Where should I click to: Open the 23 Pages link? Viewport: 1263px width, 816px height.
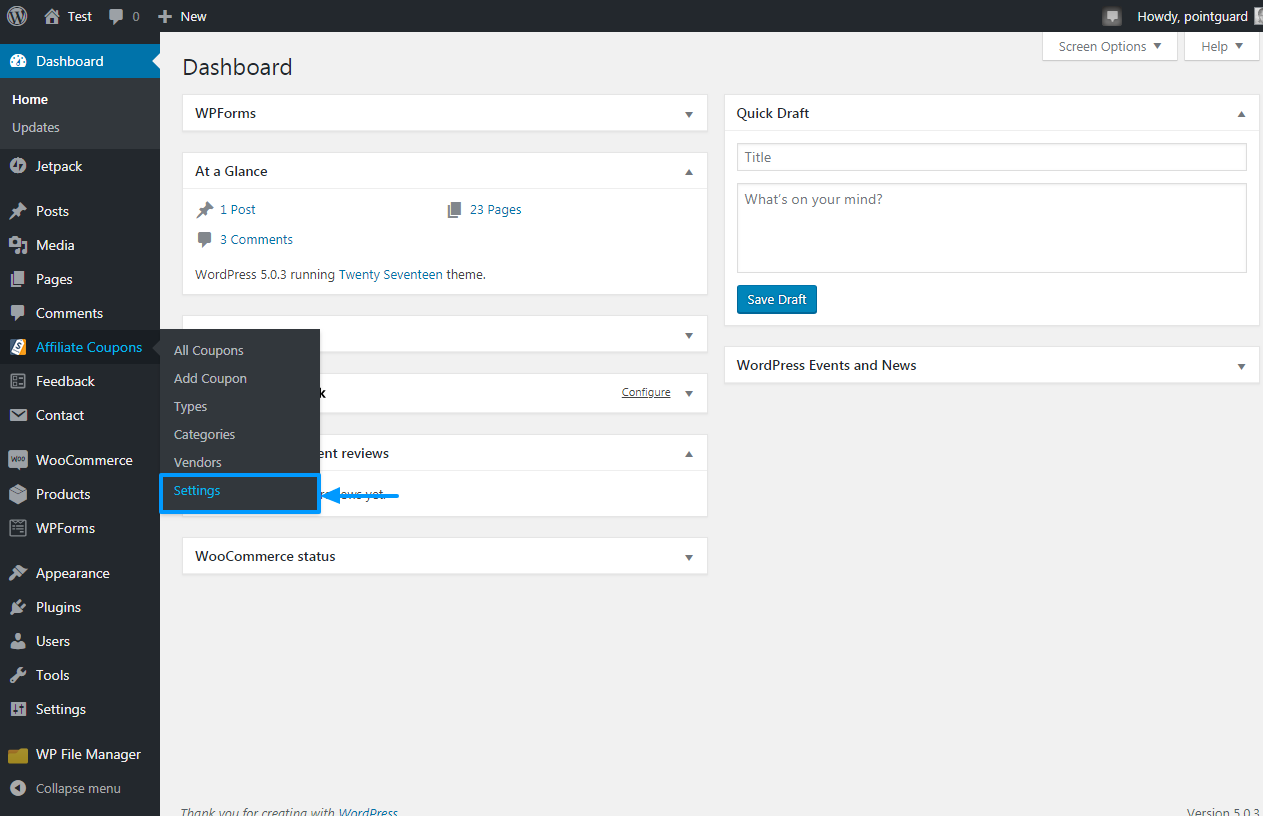click(x=495, y=209)
